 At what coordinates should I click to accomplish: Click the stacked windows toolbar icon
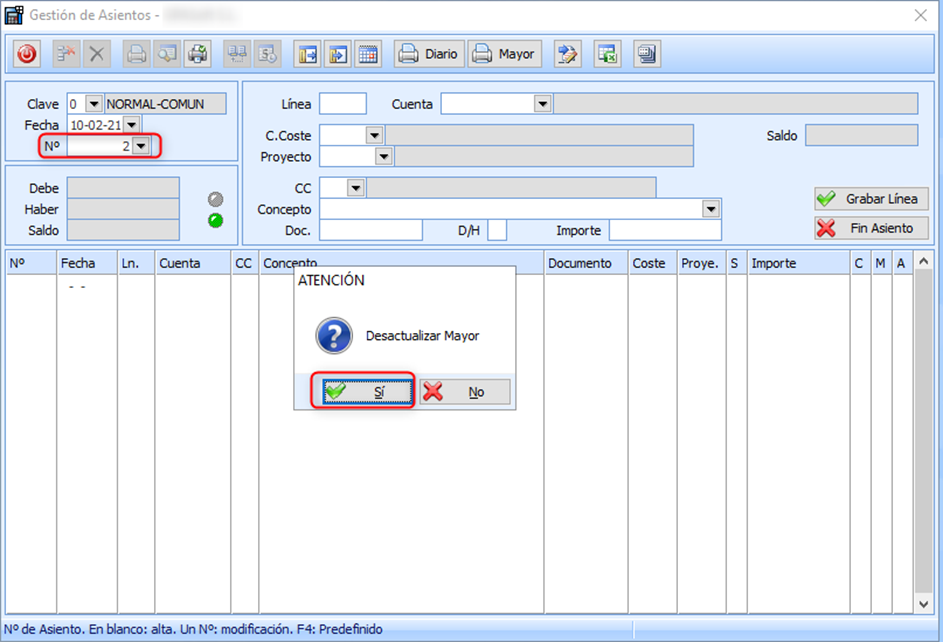coord(646,54)
